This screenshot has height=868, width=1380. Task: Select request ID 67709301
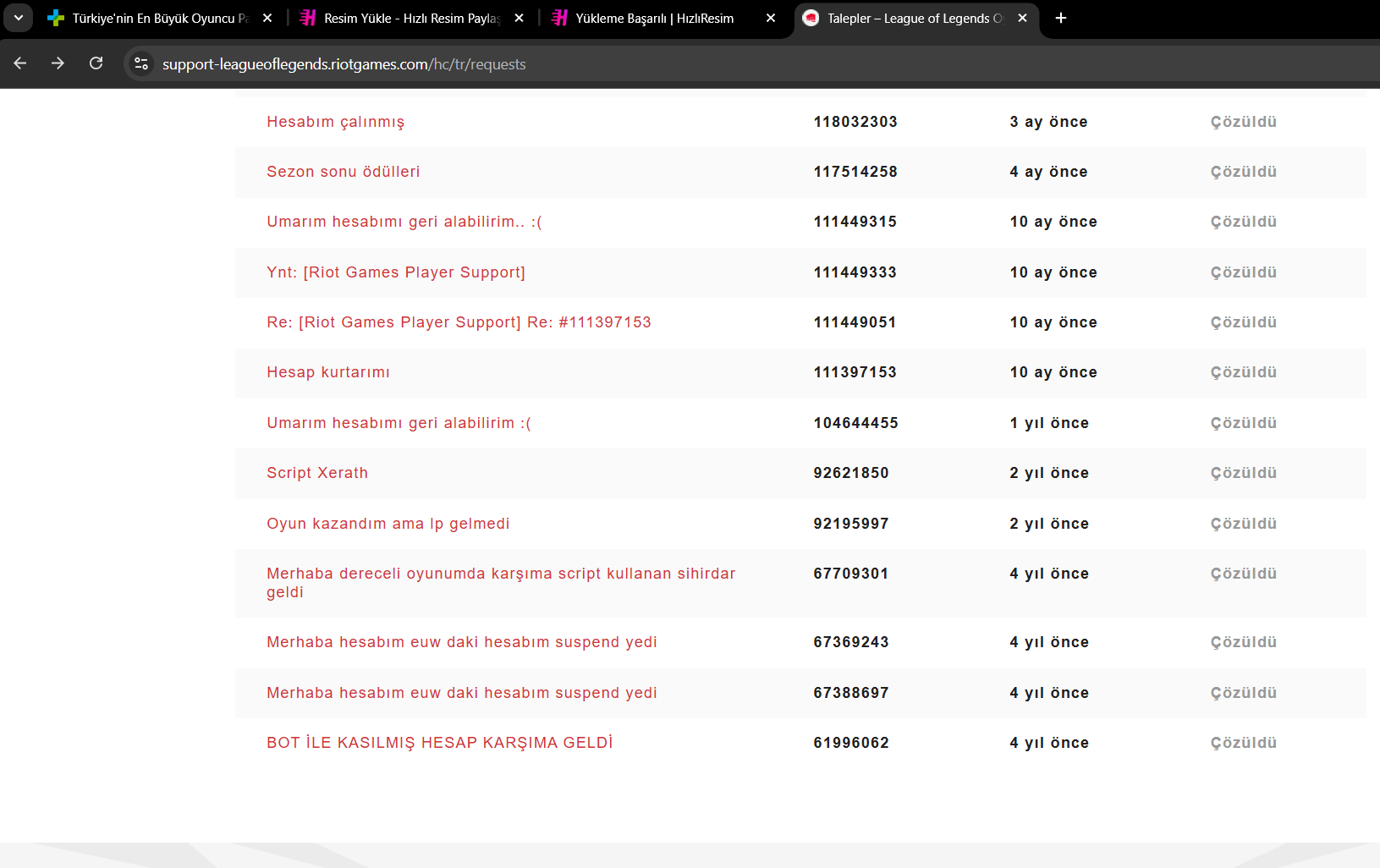851,574
